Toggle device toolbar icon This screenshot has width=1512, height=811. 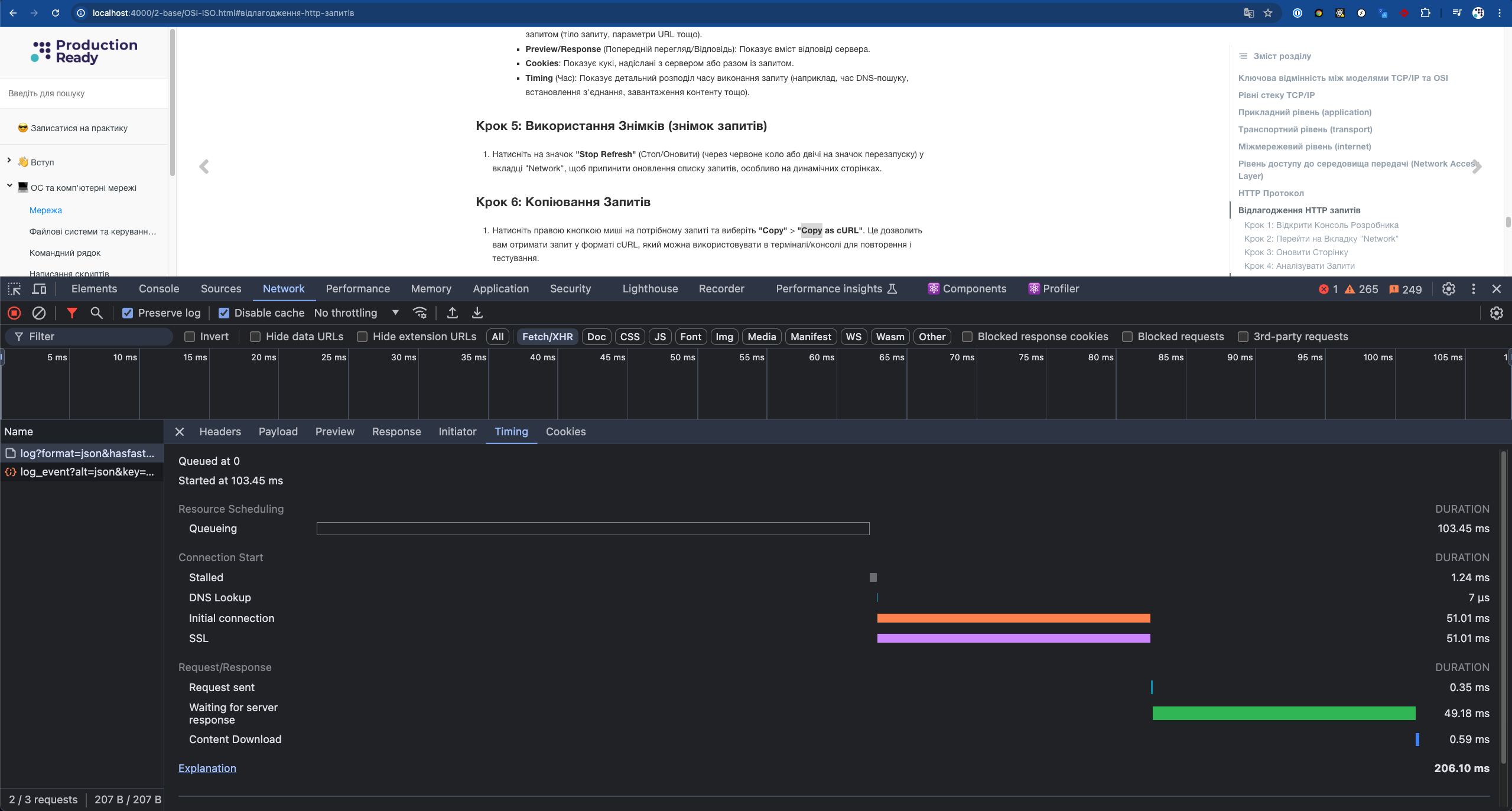coord(40,289)
